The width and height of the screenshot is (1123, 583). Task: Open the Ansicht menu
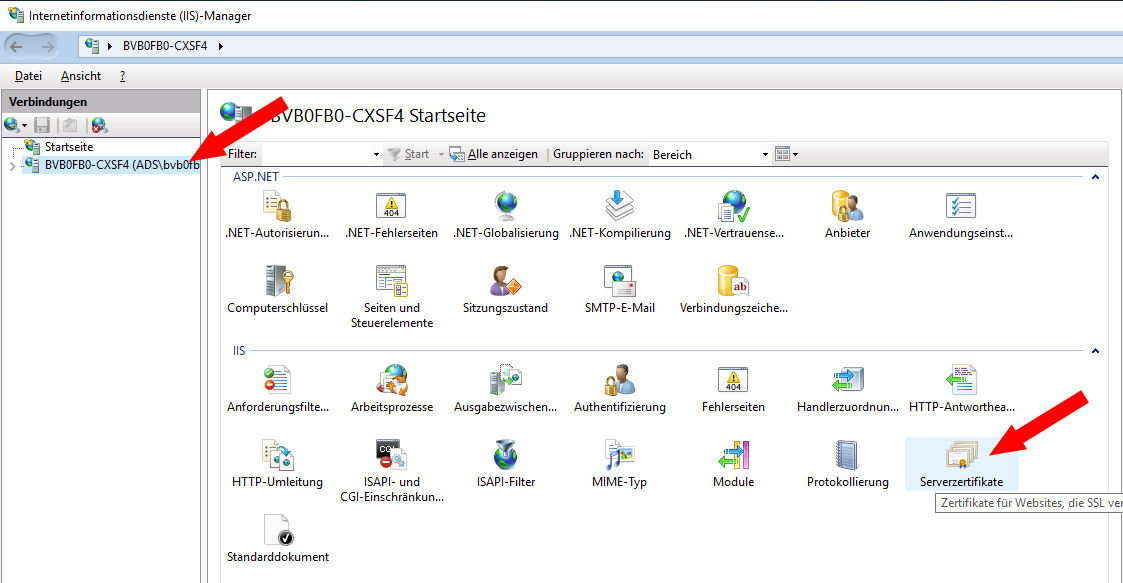click(x=80, y=76)
